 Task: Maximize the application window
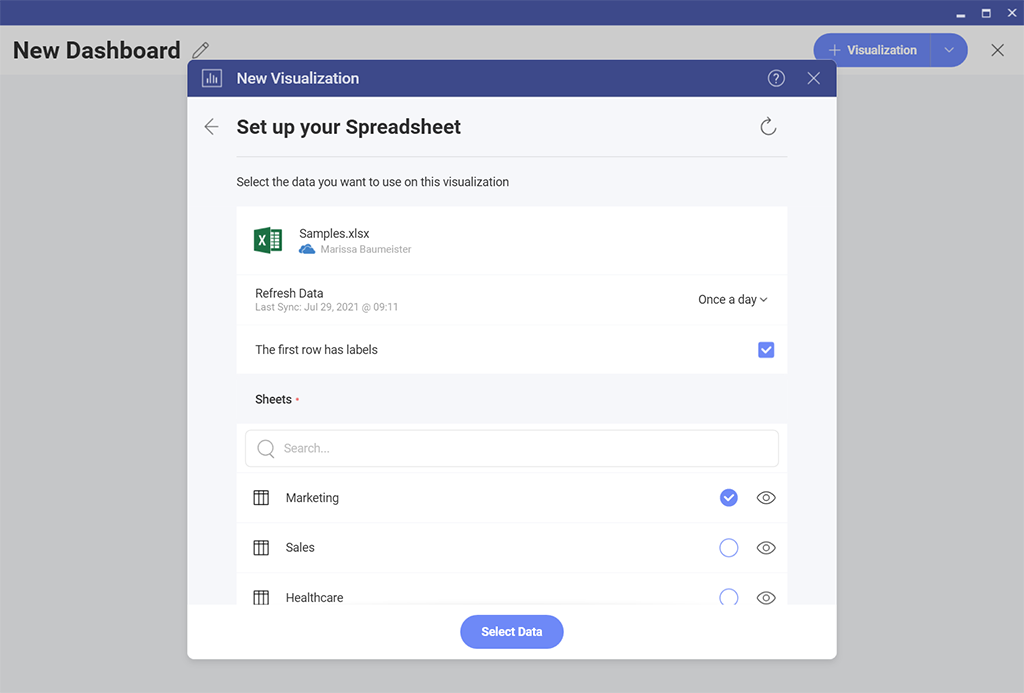click(x=986, y=13)
